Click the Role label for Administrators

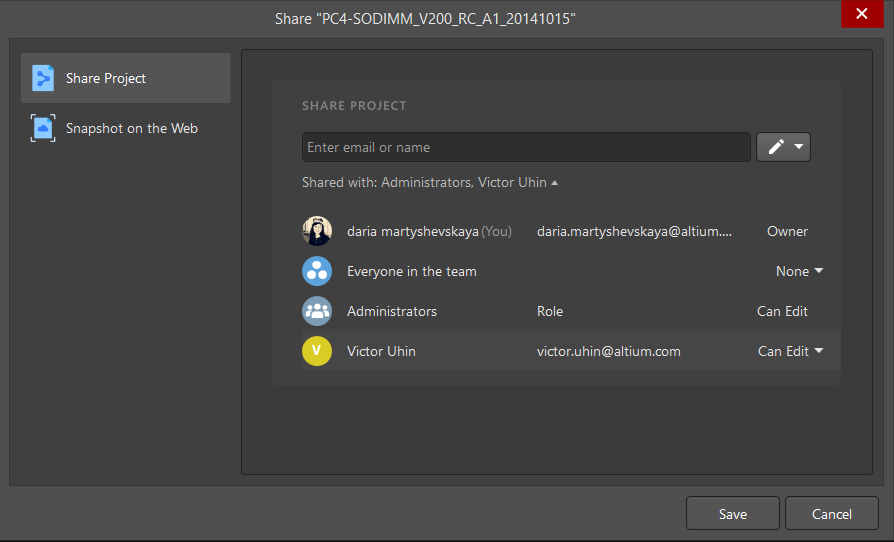coord(550,311)
